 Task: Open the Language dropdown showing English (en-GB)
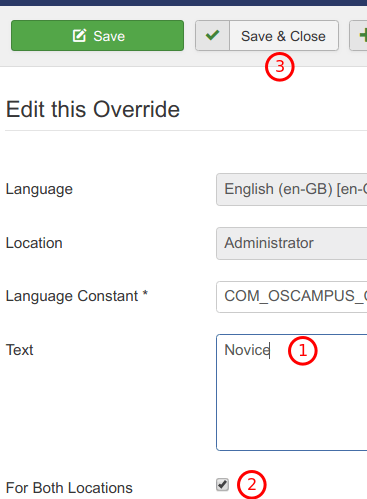point(292,189)
